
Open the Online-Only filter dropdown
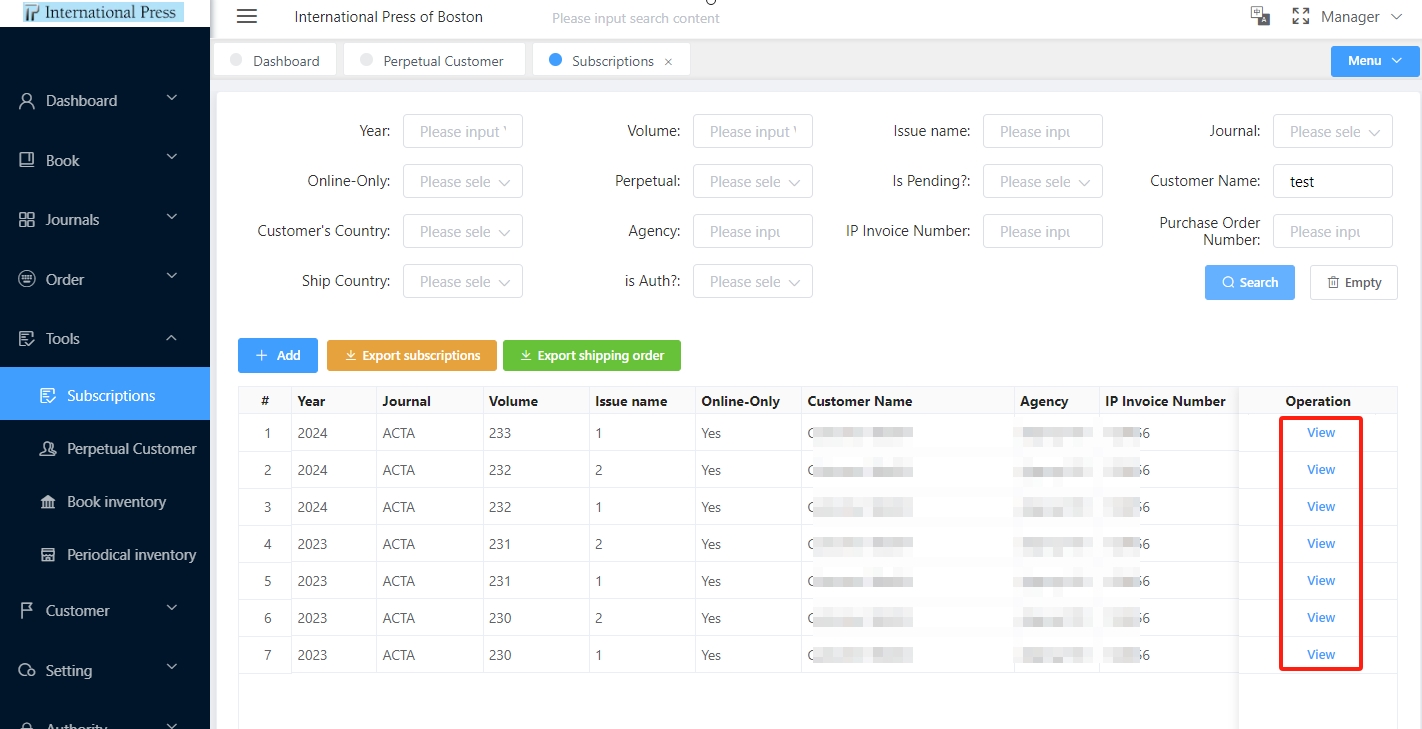click(x=462, y=181)
